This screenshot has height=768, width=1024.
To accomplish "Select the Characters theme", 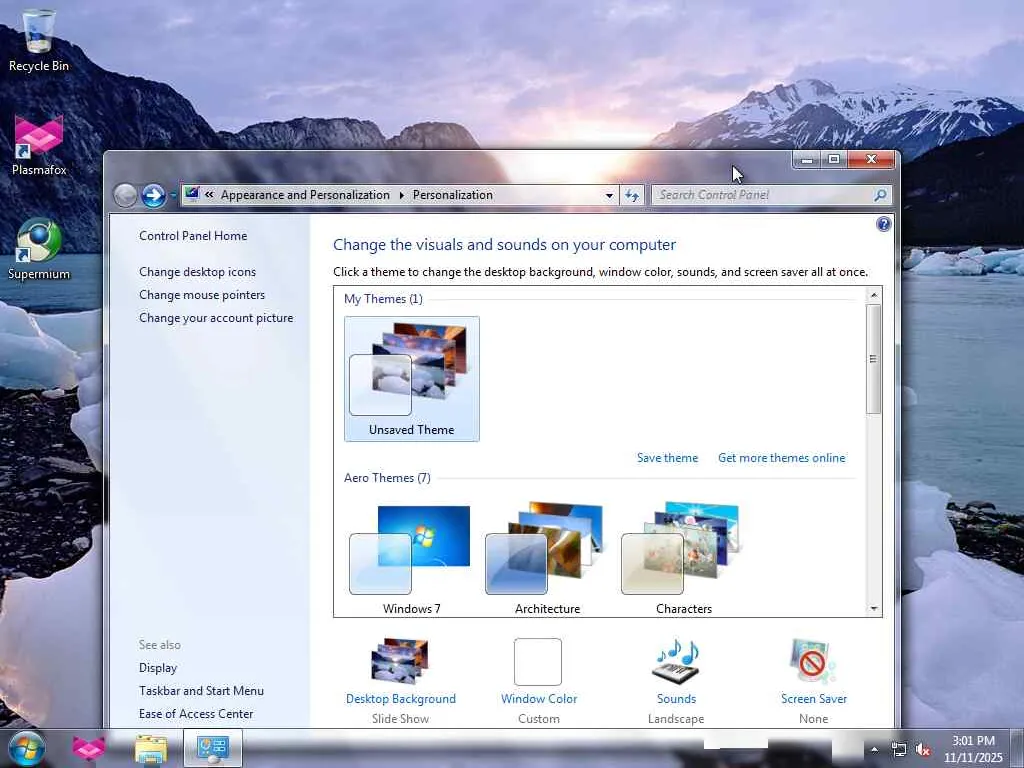I will [x=683, y=557].
